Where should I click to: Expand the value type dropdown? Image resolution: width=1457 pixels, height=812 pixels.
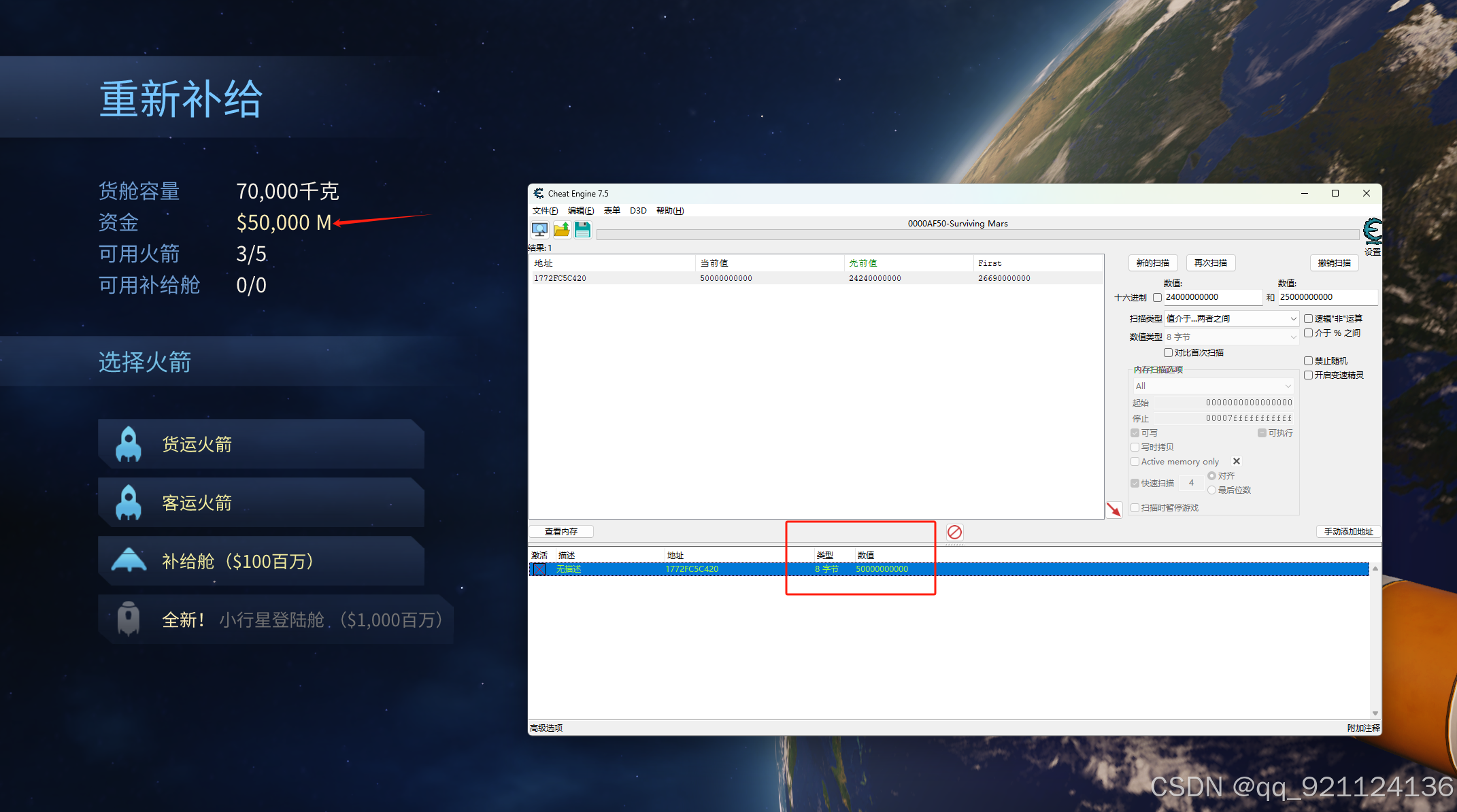(x=1231, y=337)
